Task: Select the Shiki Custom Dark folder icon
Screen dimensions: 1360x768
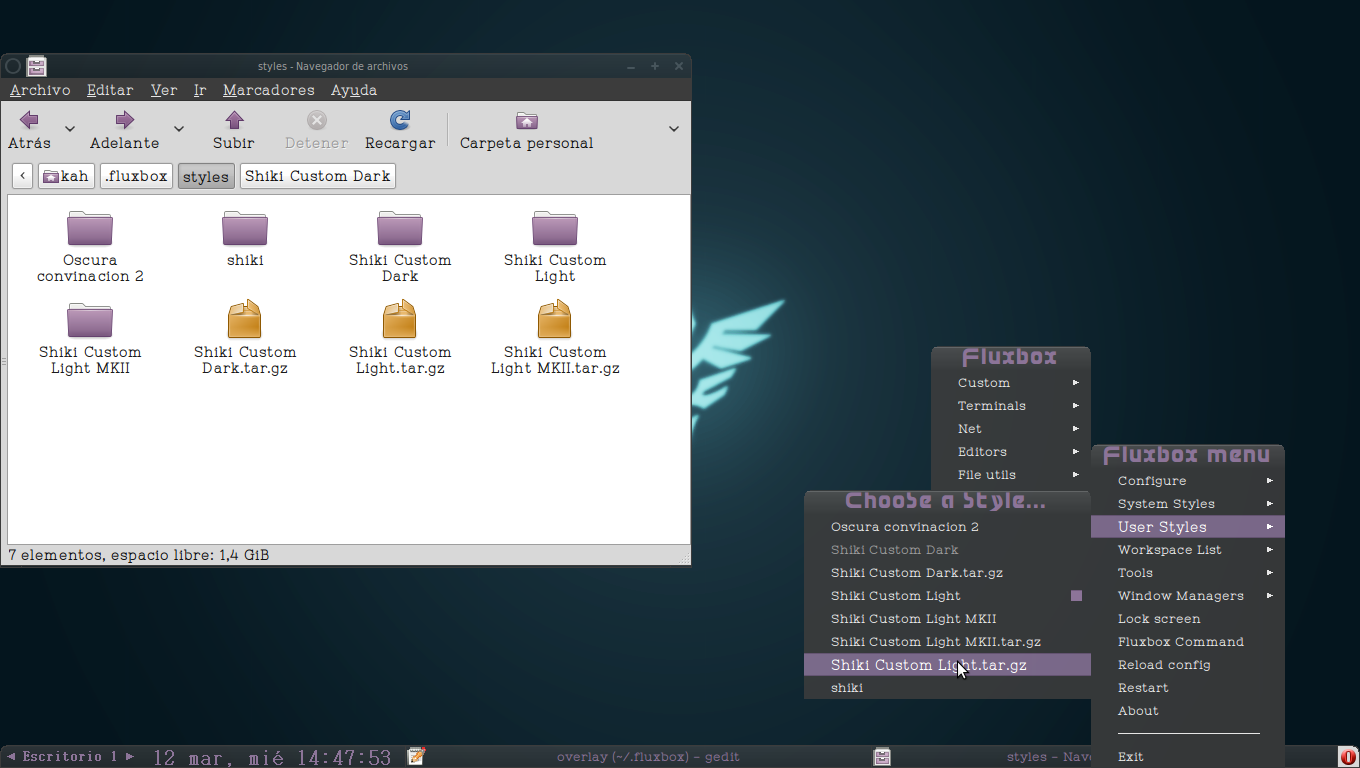Action: [400, 228]
